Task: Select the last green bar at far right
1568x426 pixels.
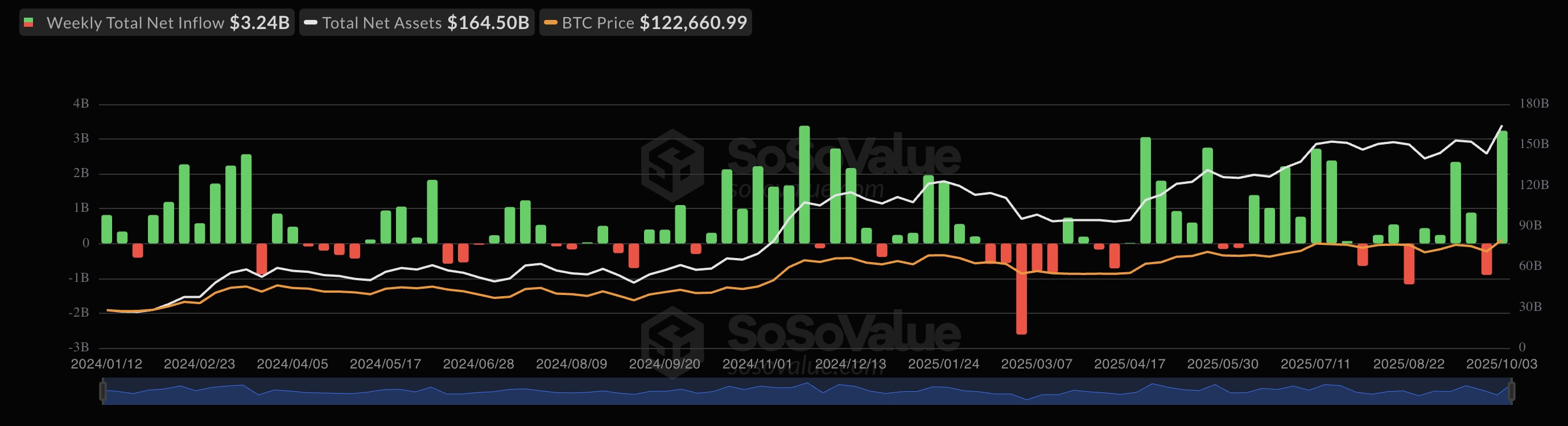Action: pos(1501,186)
